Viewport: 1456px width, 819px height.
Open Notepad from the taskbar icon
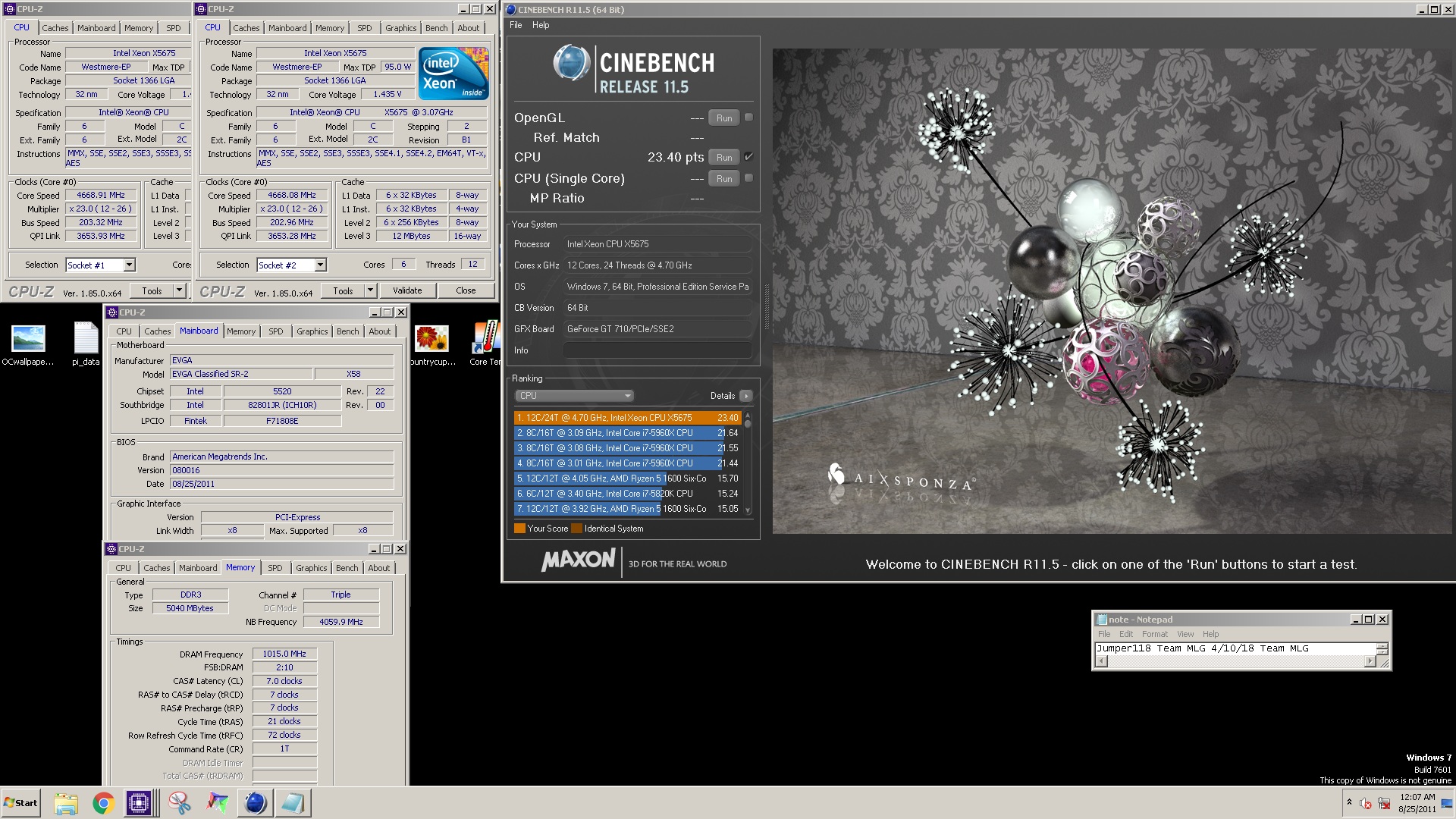coord(293,803)
